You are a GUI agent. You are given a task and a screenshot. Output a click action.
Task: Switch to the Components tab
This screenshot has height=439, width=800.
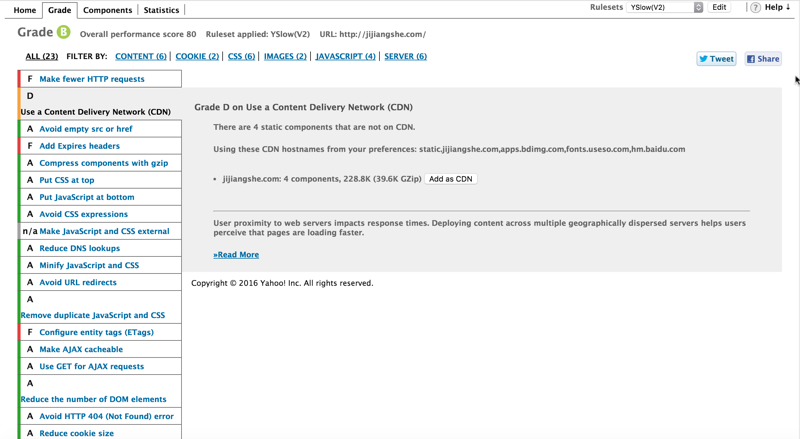[x=107, y=10]
